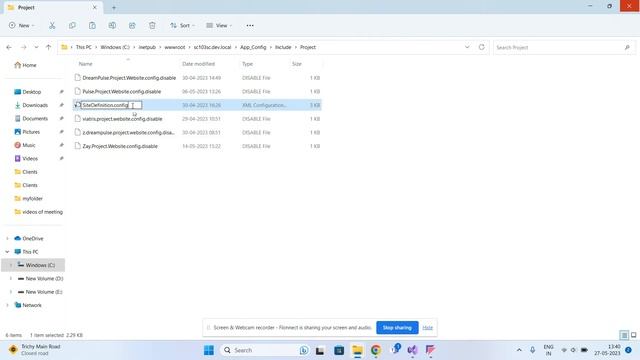This screenshot has height=360, width=640.
Task: Expand the New Volume (E:) node
Action: (x=11, y=292)
